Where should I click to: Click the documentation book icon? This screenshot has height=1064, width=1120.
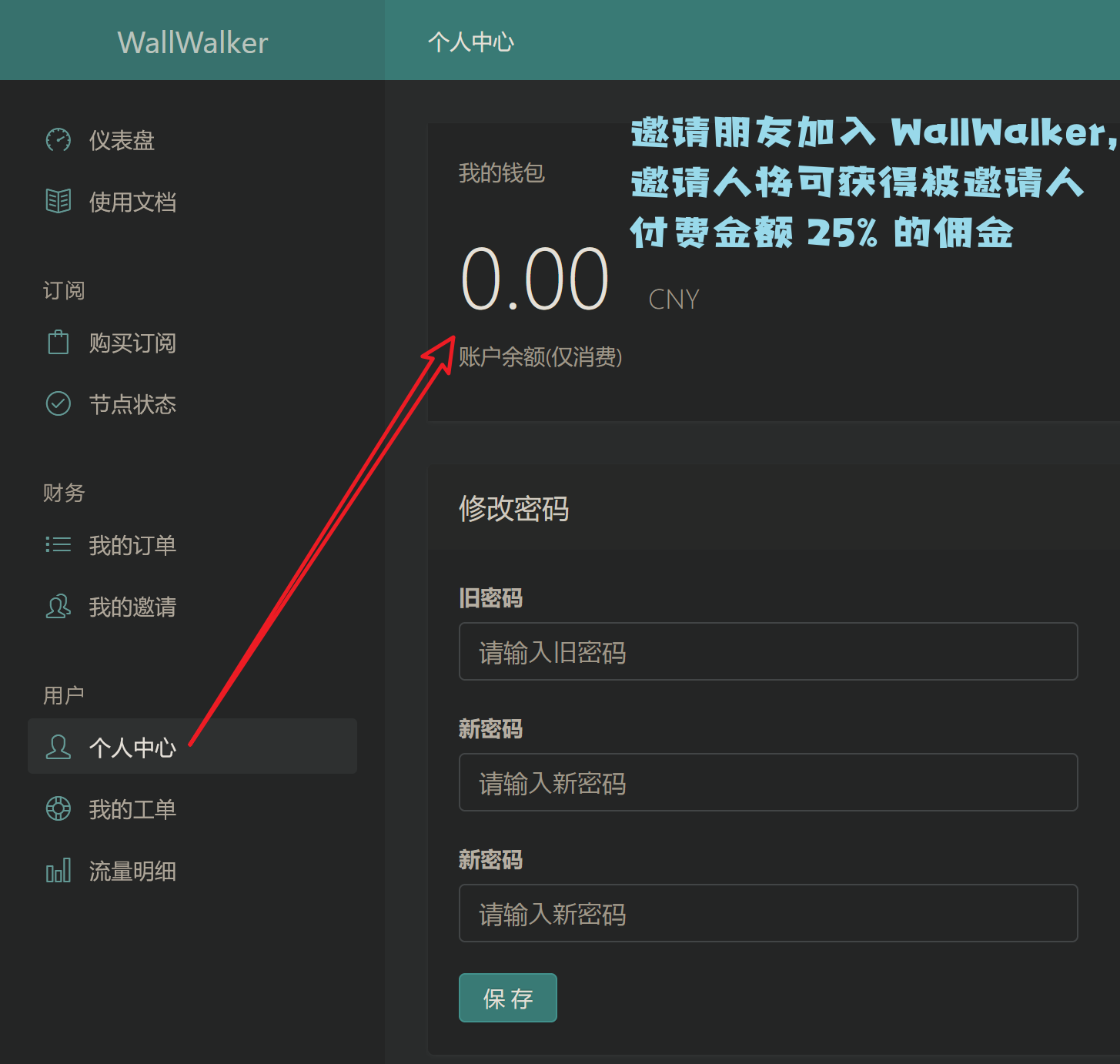tap(59, 202)
